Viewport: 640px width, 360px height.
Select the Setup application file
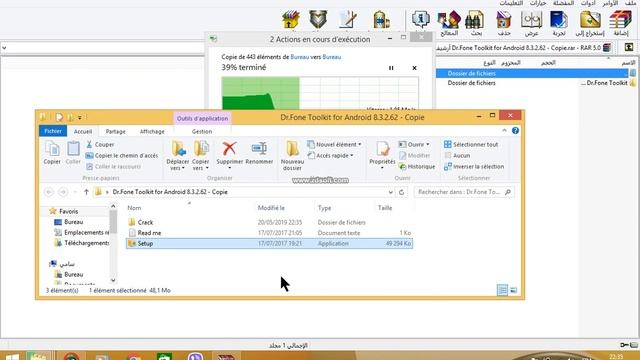269,244
